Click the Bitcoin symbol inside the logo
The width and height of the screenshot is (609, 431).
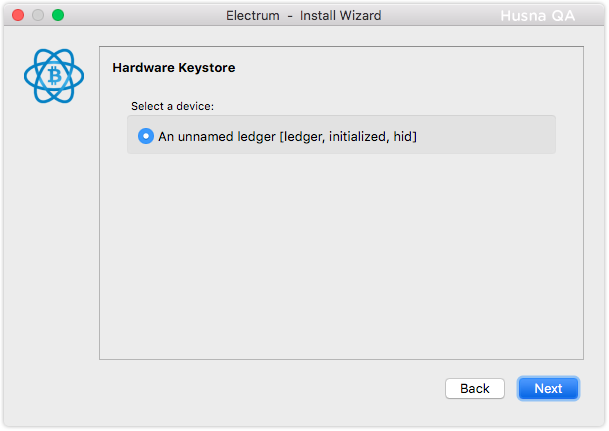point(54,76)
